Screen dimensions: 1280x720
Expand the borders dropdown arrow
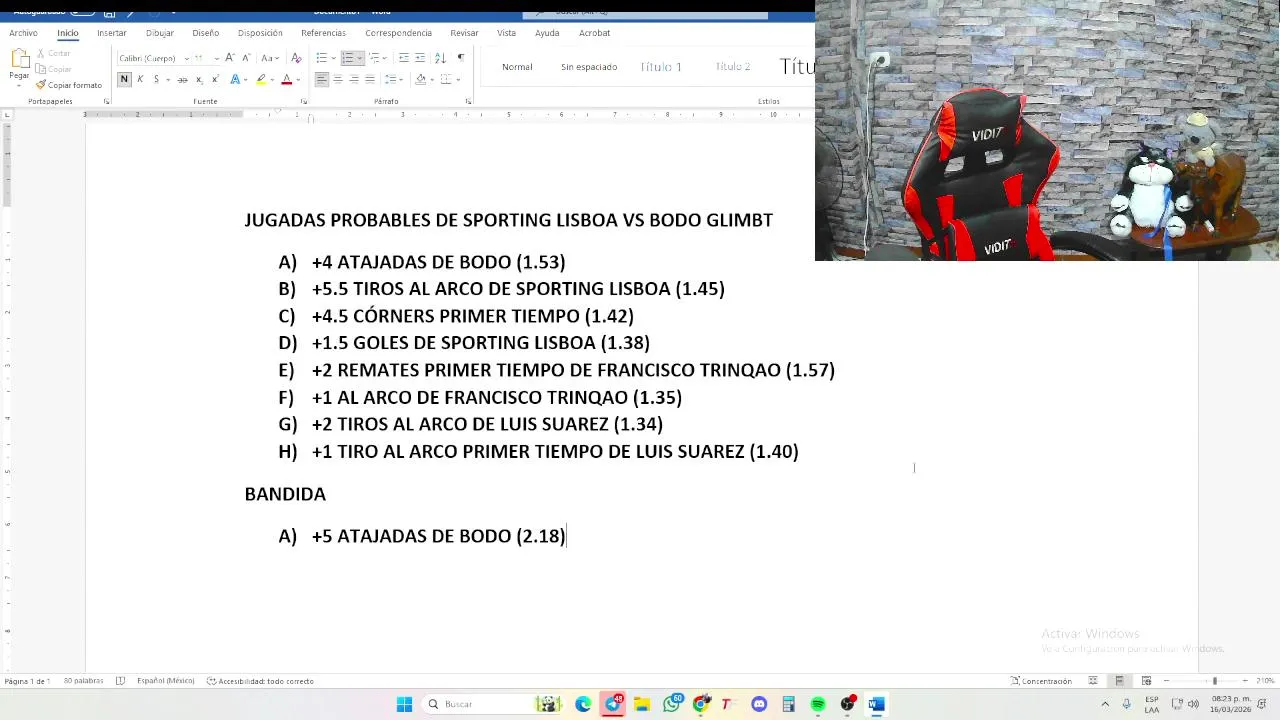[x=458, y=79]
